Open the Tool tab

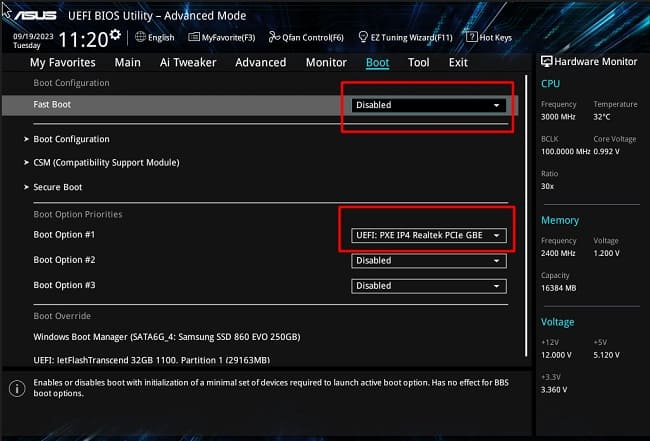(x=419, y=63)
